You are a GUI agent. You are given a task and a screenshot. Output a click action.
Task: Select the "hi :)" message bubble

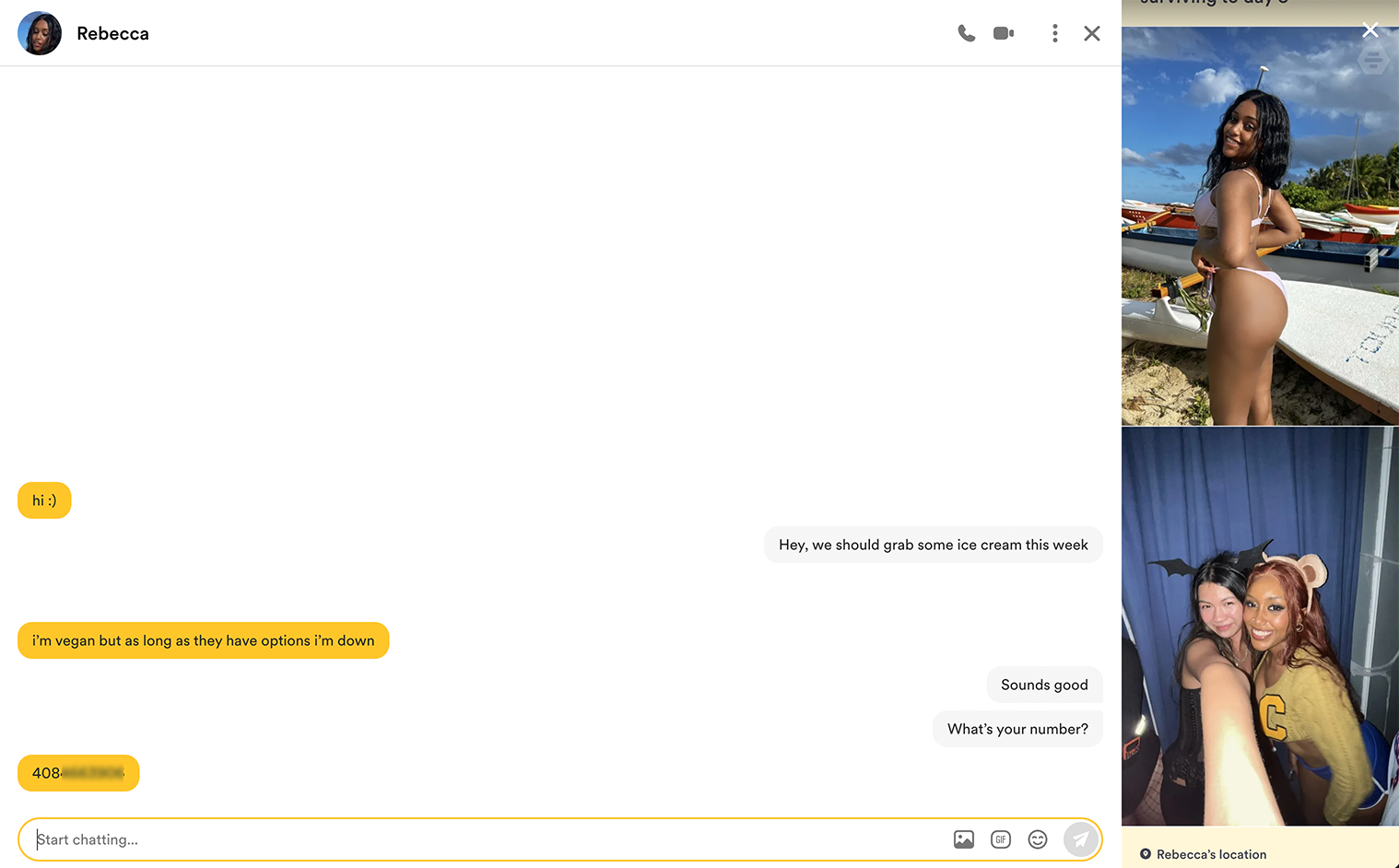point(44,500)
